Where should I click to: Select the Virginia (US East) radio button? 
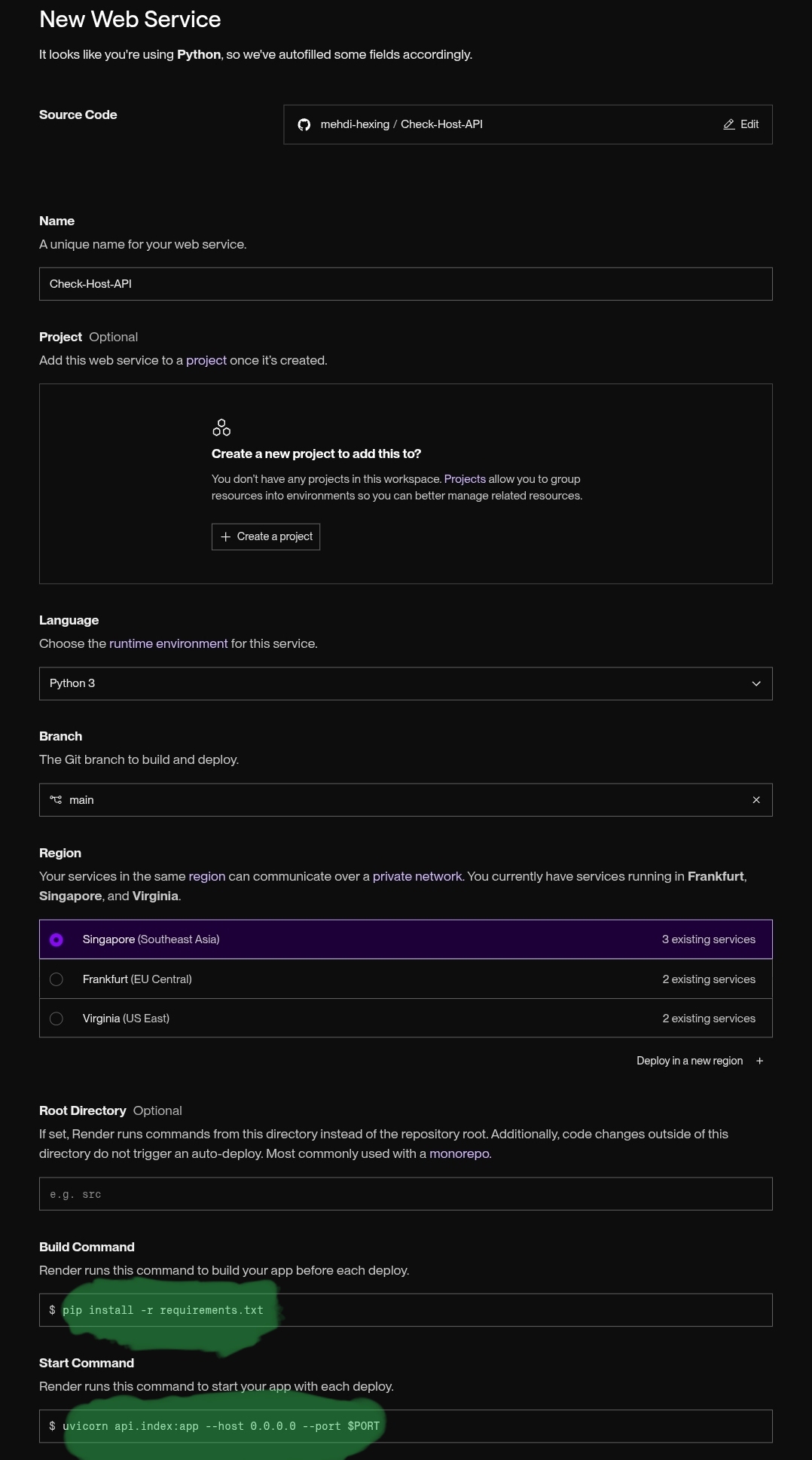pos(56,1019)
